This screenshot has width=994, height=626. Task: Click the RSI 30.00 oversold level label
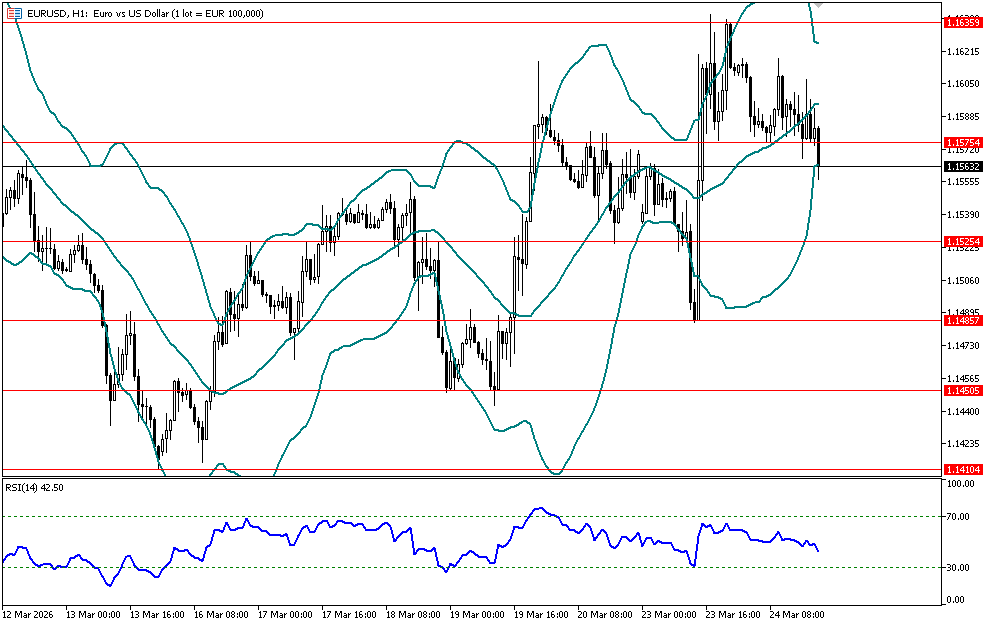960,568
